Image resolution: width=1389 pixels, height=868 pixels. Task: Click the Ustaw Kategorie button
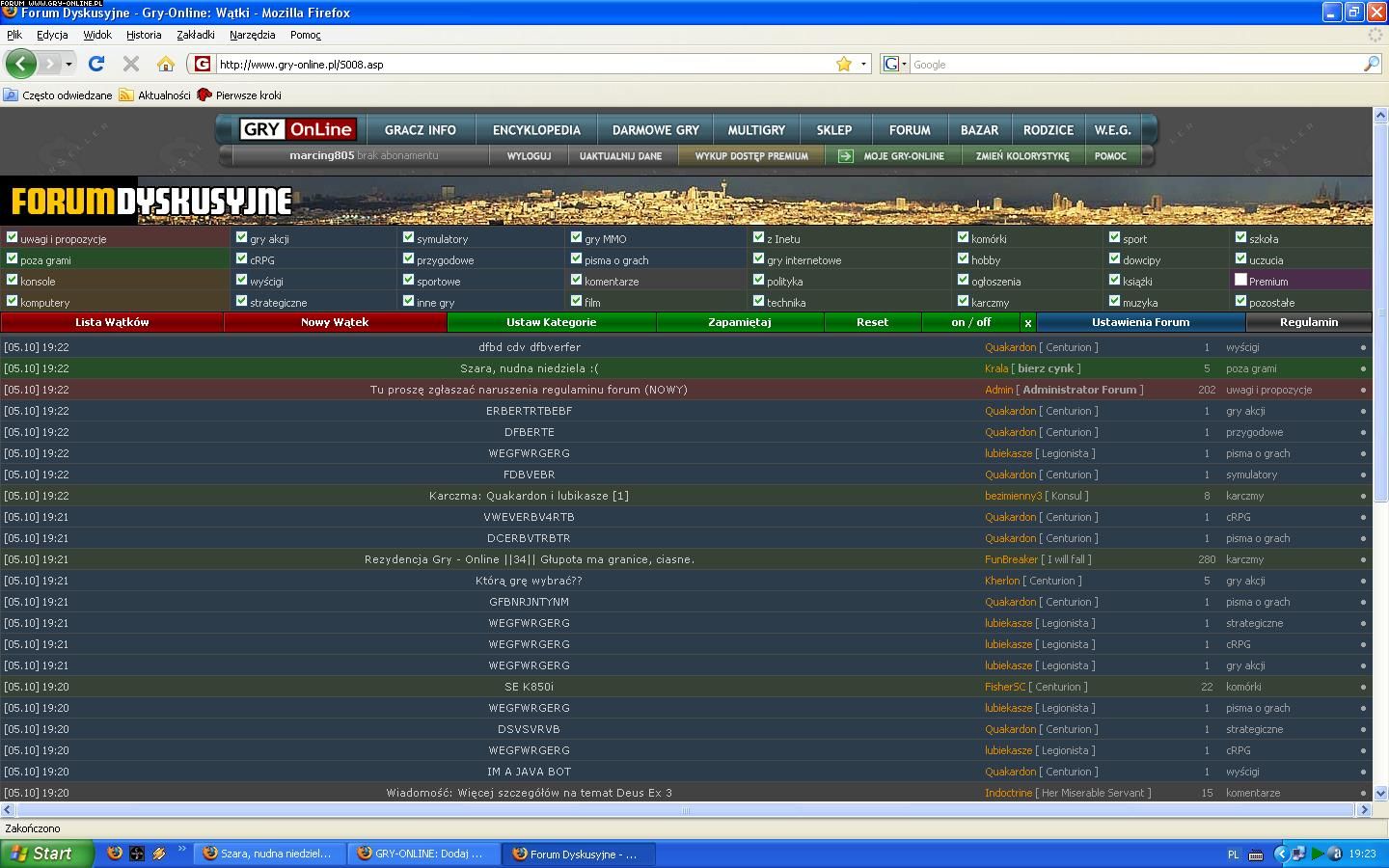coord(551,322)
